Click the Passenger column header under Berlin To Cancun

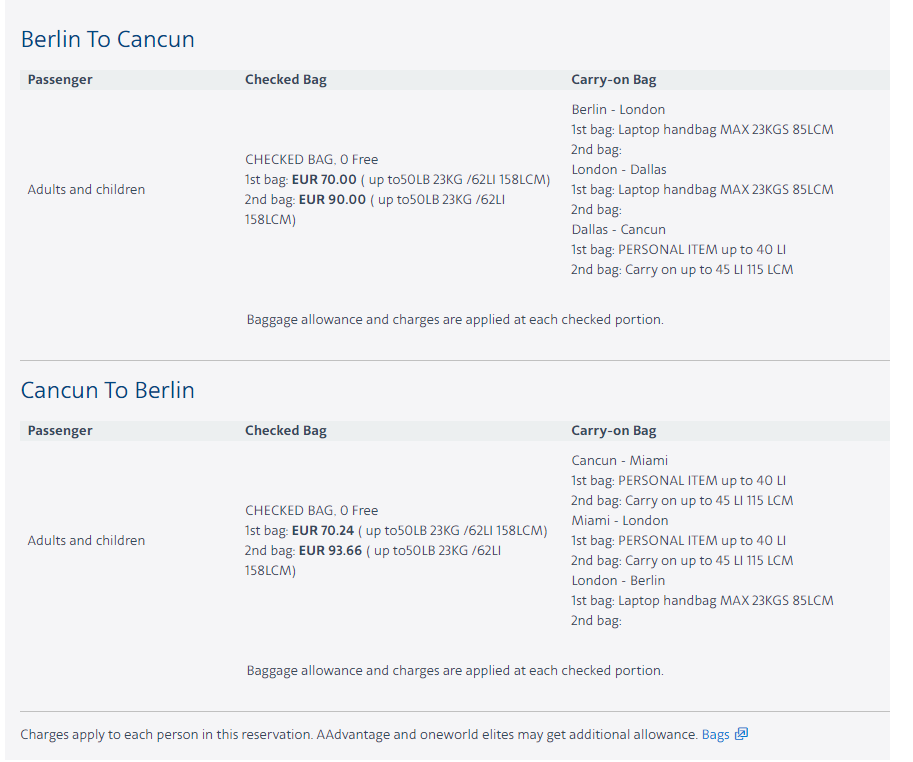(60, 80)
